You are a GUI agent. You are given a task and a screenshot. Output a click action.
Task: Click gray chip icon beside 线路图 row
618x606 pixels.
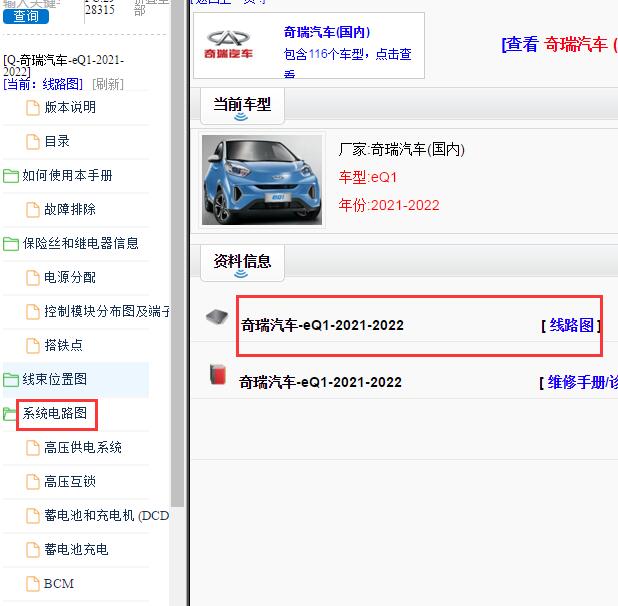point(217,317)
